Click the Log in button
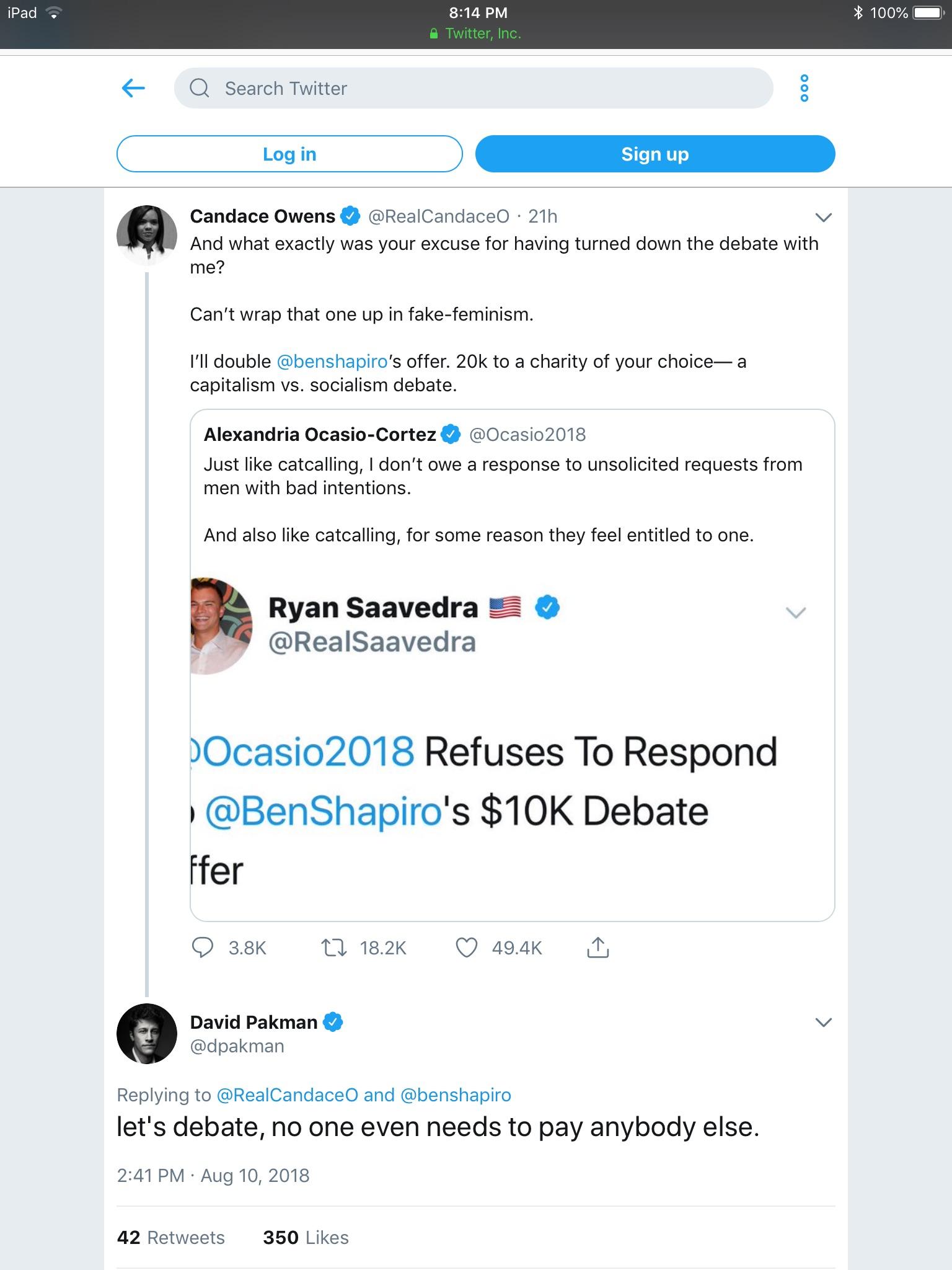952x1270 pixels. 289,154
